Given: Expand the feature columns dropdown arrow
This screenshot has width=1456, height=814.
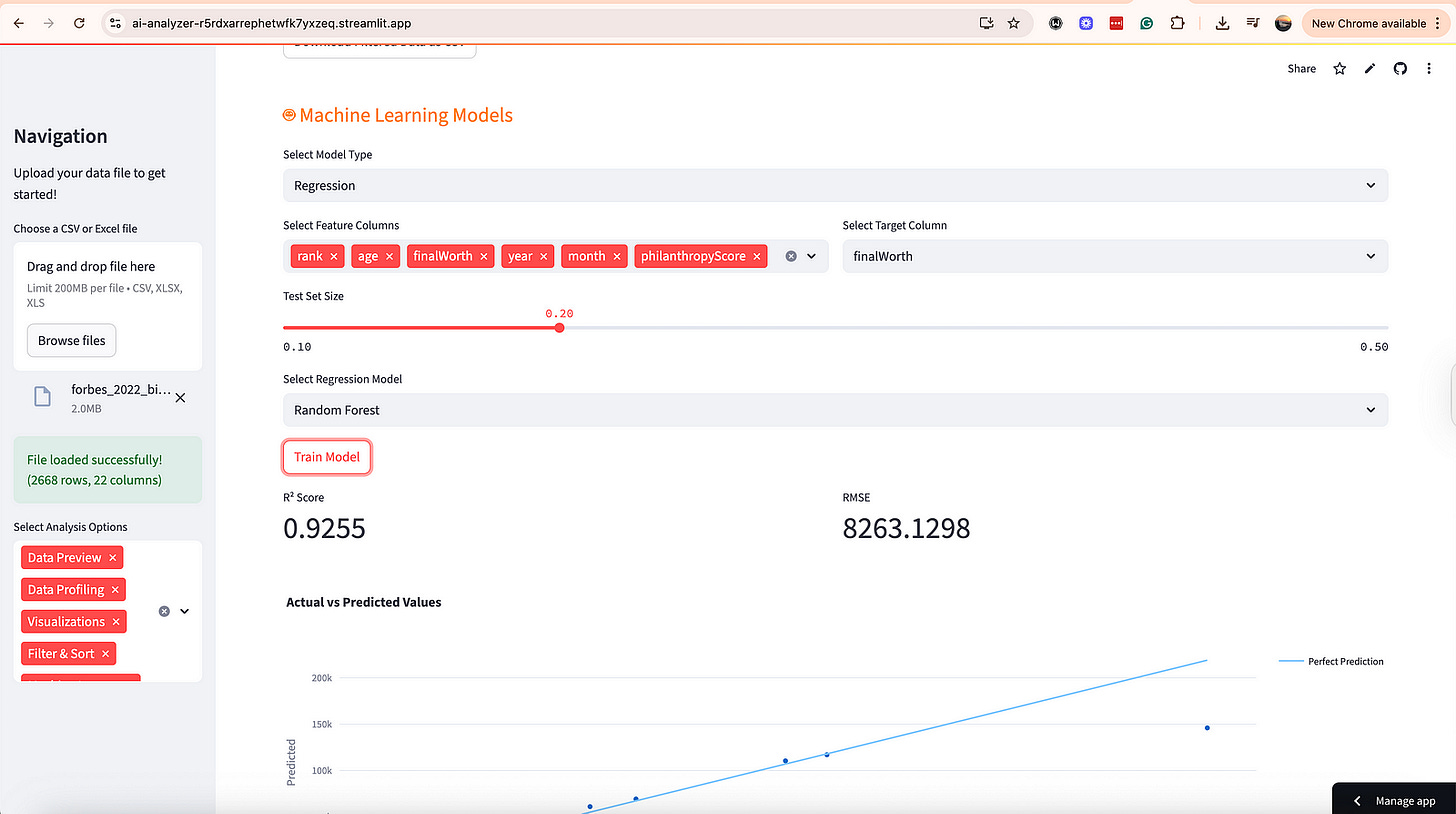Looking at the screenshot, I should 812,256.
